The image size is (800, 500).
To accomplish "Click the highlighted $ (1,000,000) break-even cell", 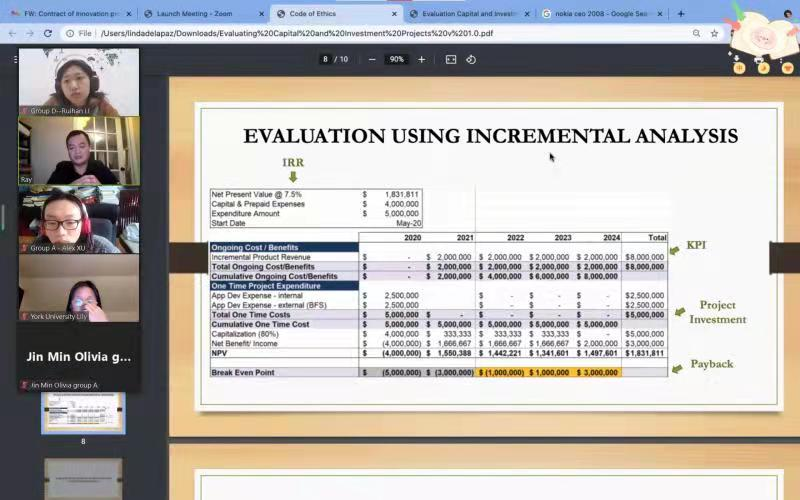I will pos(501,372).
